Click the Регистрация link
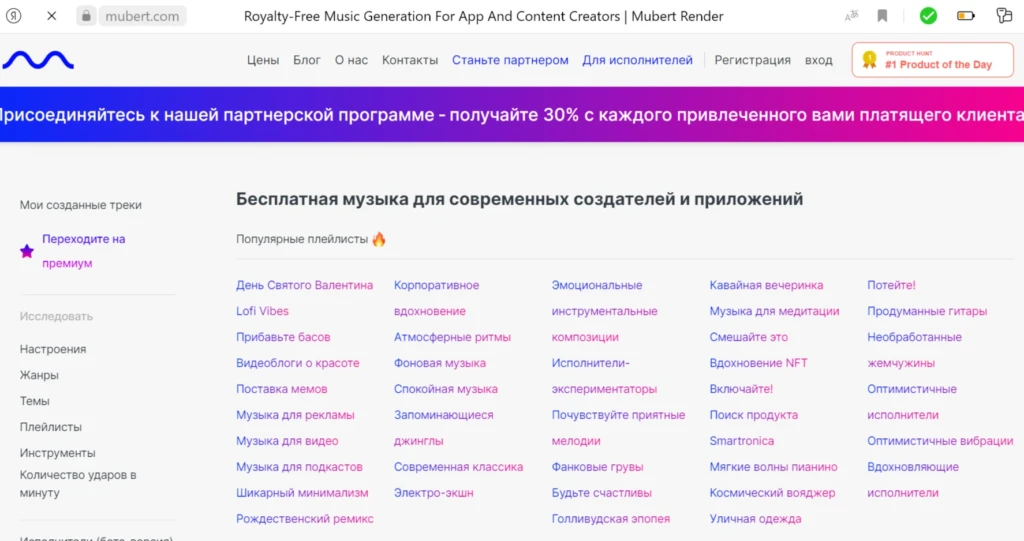Screen dimensions: 1024x541 click(752, 60)
